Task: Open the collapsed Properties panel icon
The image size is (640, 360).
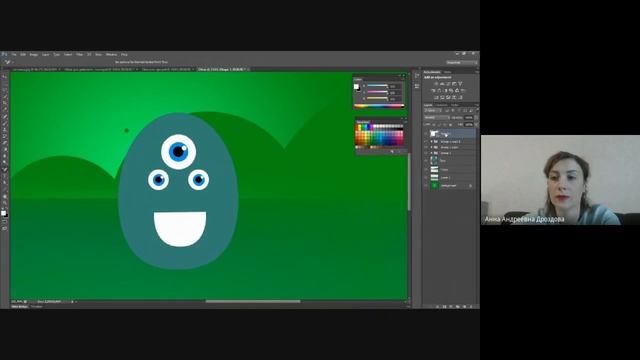Action: pyautogui.click(x=417, y=86)
